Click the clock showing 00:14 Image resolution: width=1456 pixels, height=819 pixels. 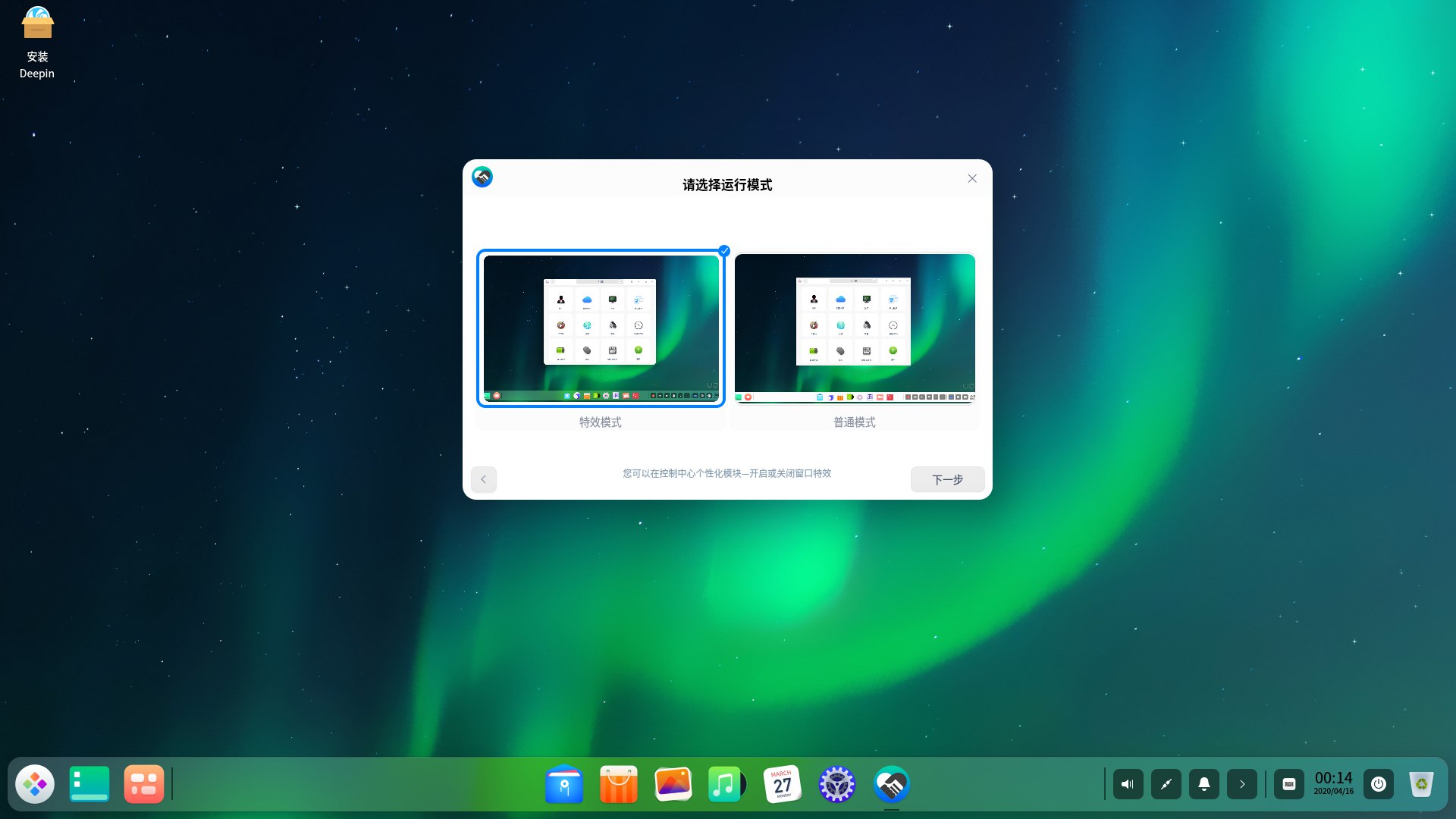tap(1334, 783)
